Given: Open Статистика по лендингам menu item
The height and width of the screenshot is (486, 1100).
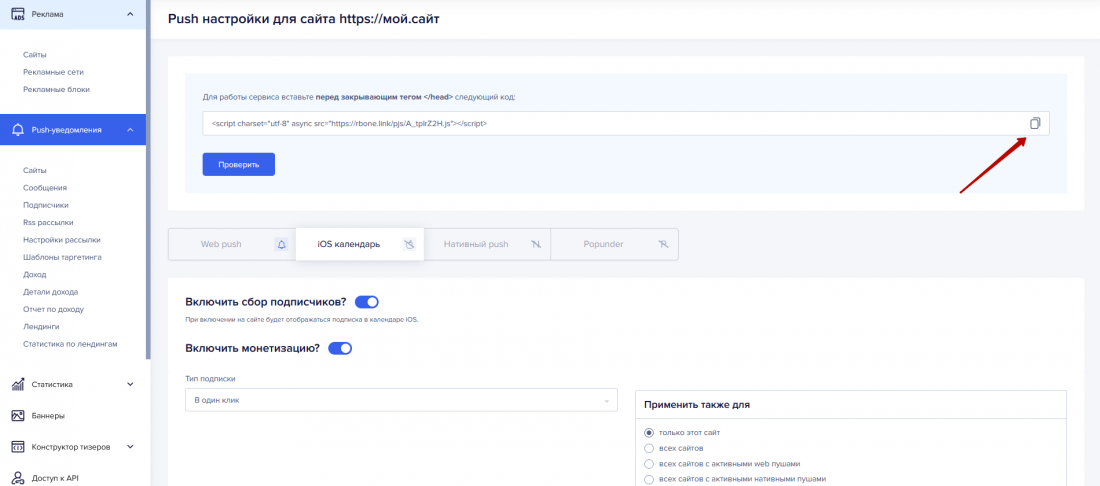Looking at the screenshot, I should [x=69, y=344].
